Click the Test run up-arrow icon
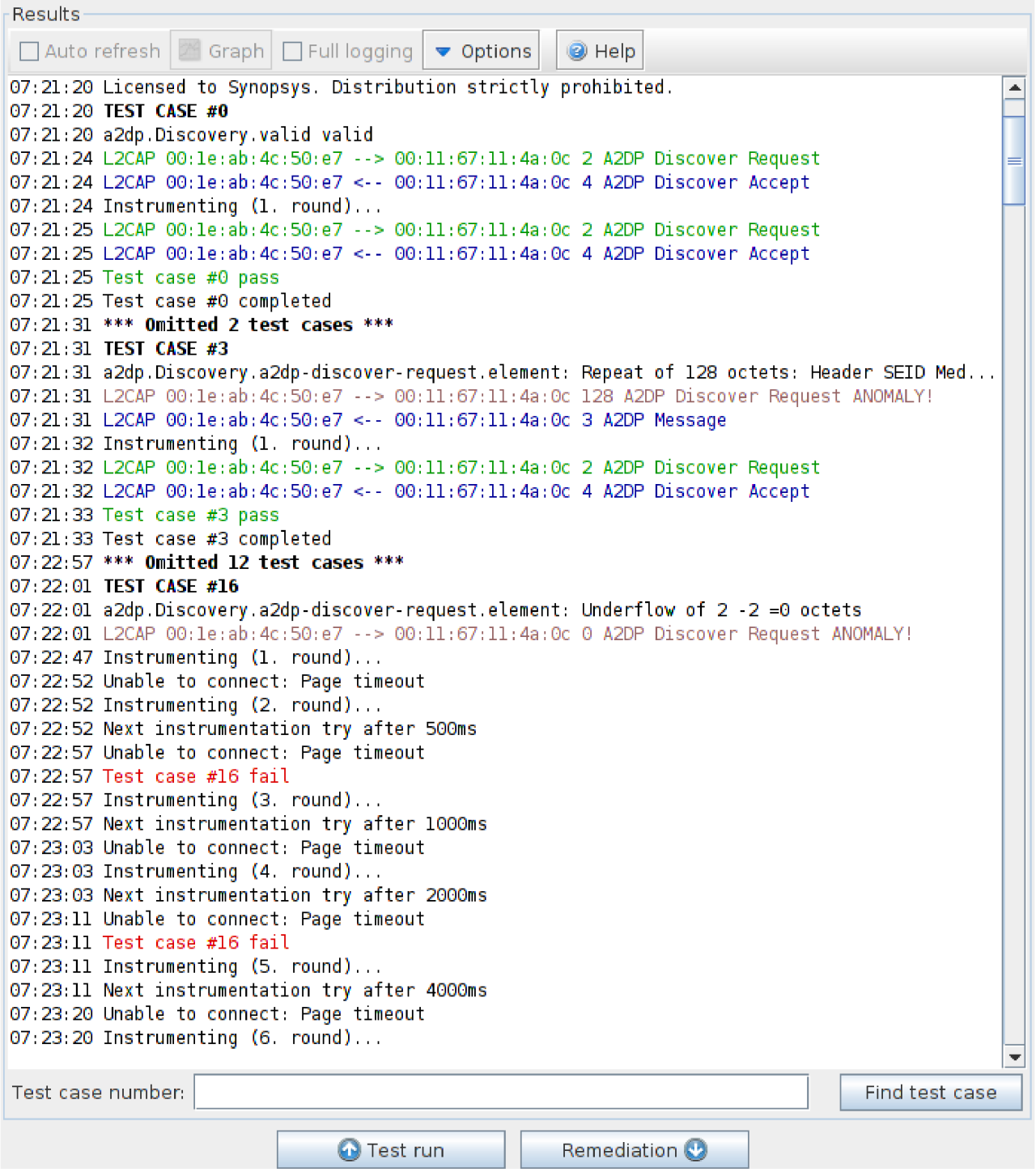Screen dimensions: 1036x1172 point(350,1150)
